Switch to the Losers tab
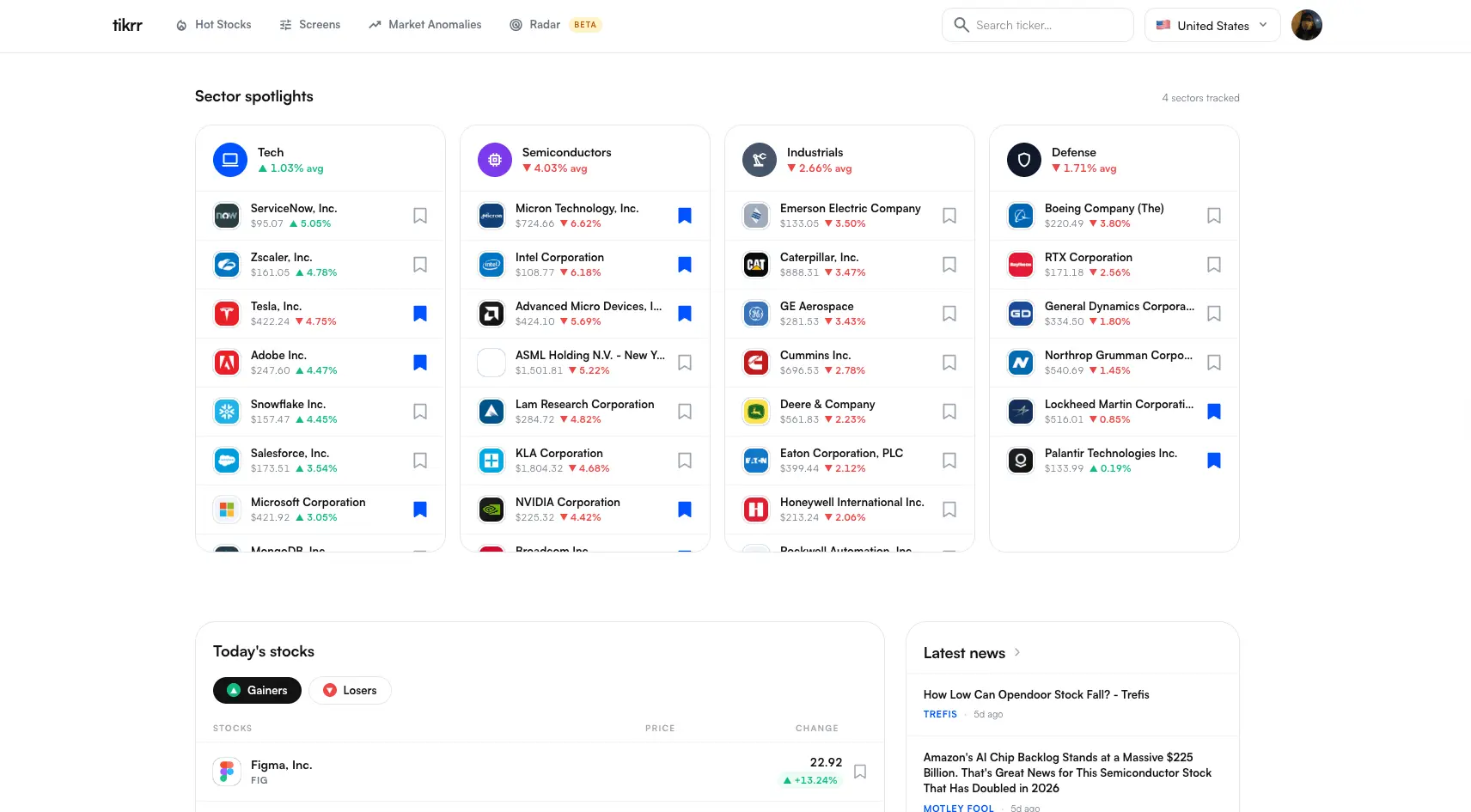1471x812 pixels. [x=350, y=690]
